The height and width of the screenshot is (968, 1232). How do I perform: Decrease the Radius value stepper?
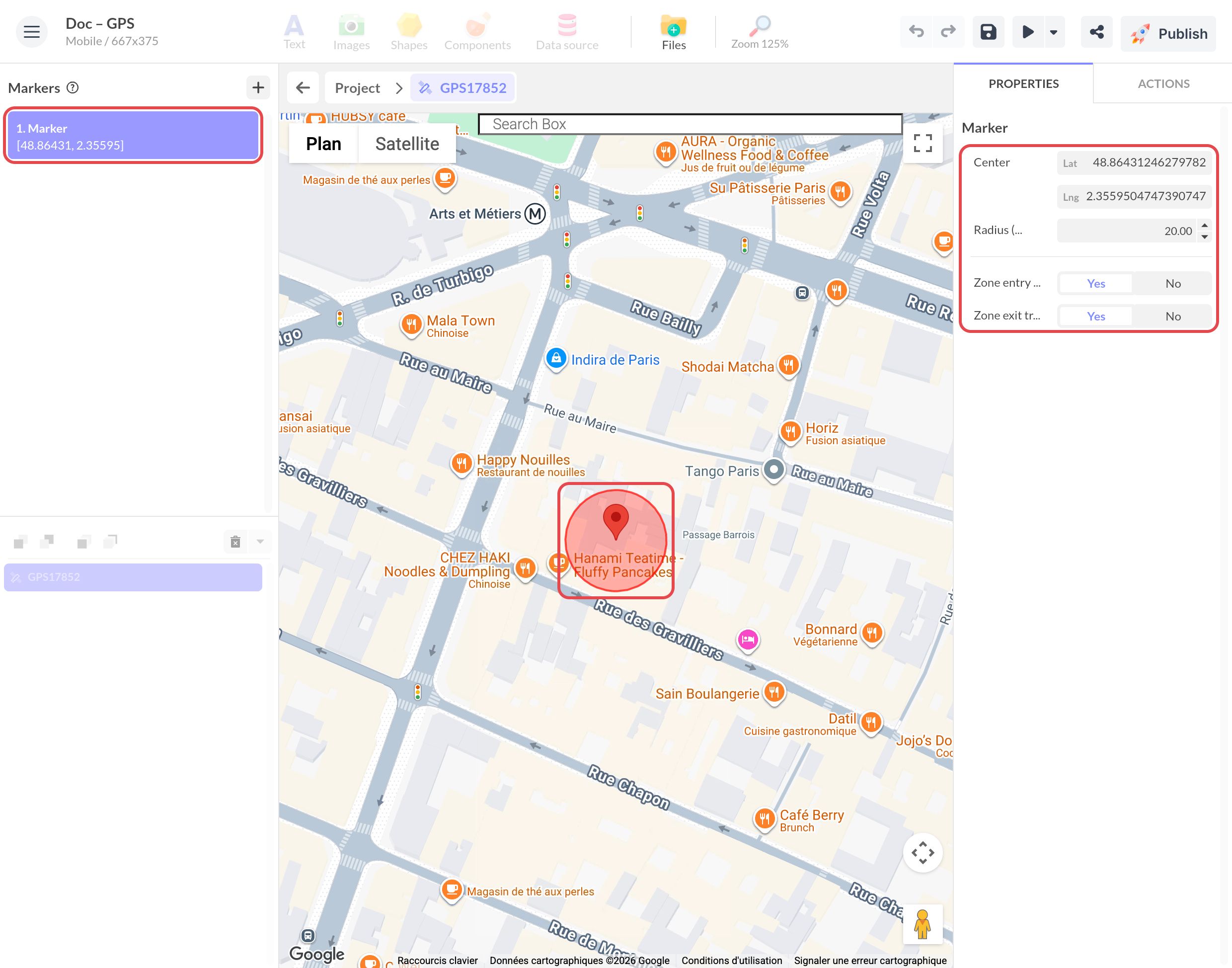[x=1205, y=237]
